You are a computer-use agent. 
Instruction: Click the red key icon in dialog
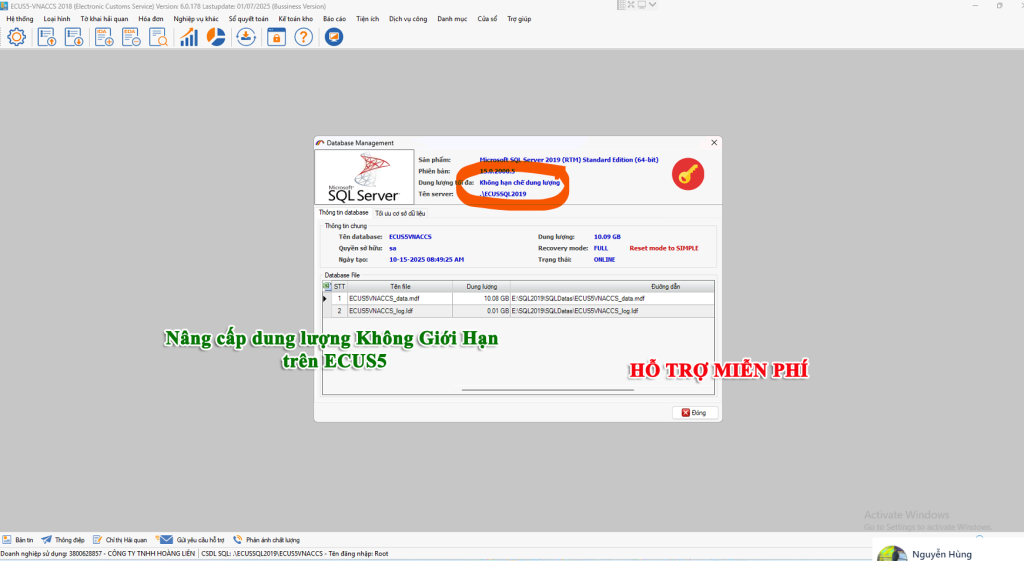pyautogui.click(x=688, y=174)
